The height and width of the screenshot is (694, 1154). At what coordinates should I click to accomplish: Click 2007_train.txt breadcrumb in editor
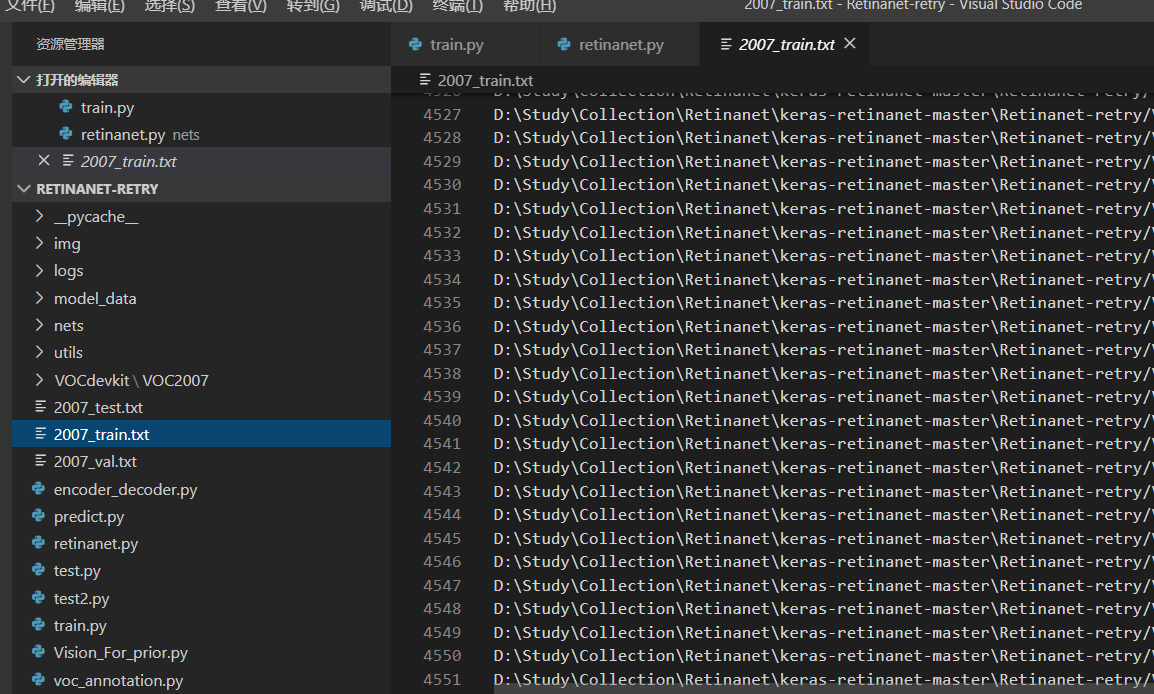coord(485,80)
